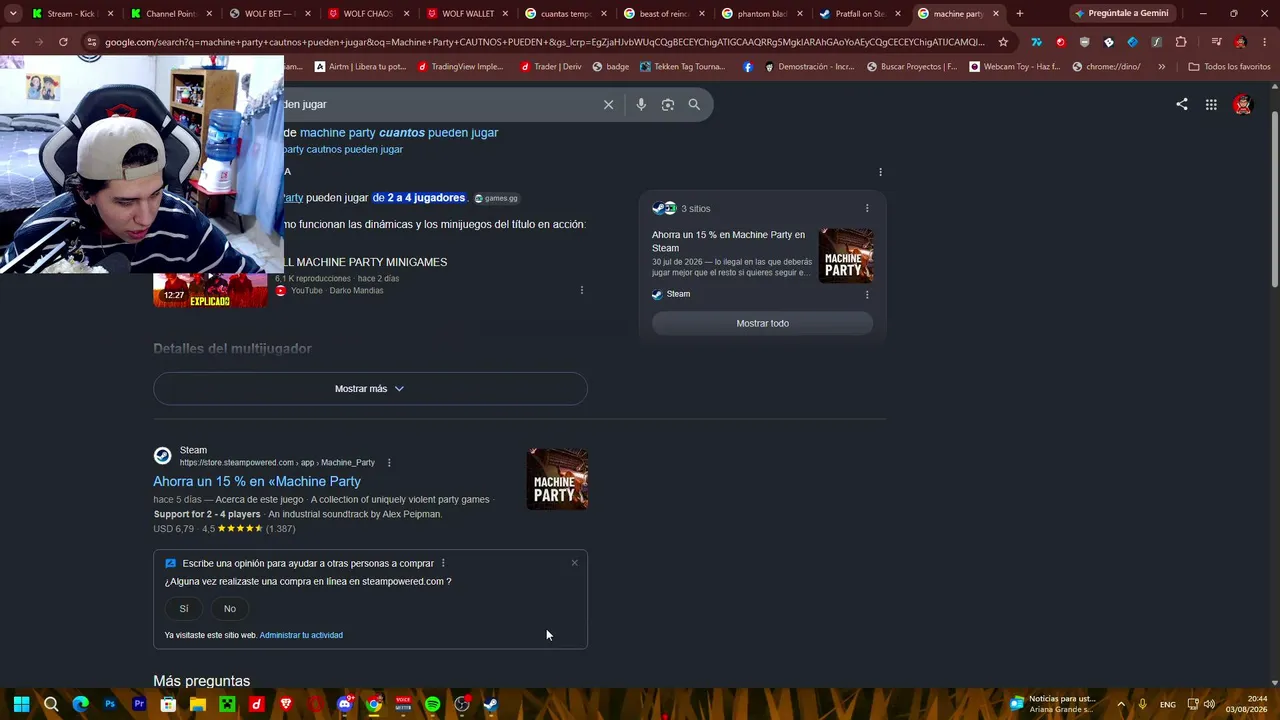The width and height of the screenshot is (1280, 720).
Task: Focus the browser address bar URL
Action: pos(545,42)
